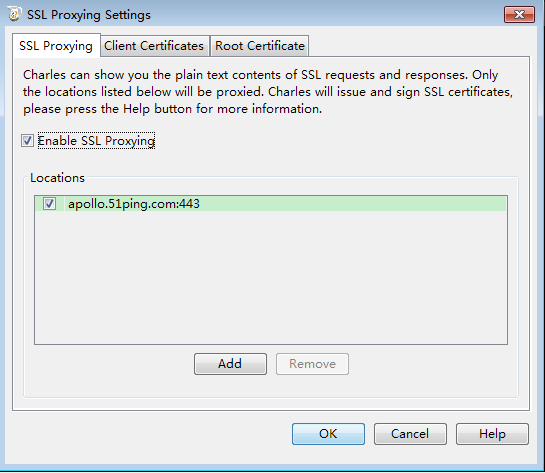Screen dimensions: 545x473
Task: Click the Charles app icon in title bar
Action: (x=14, y=14)
